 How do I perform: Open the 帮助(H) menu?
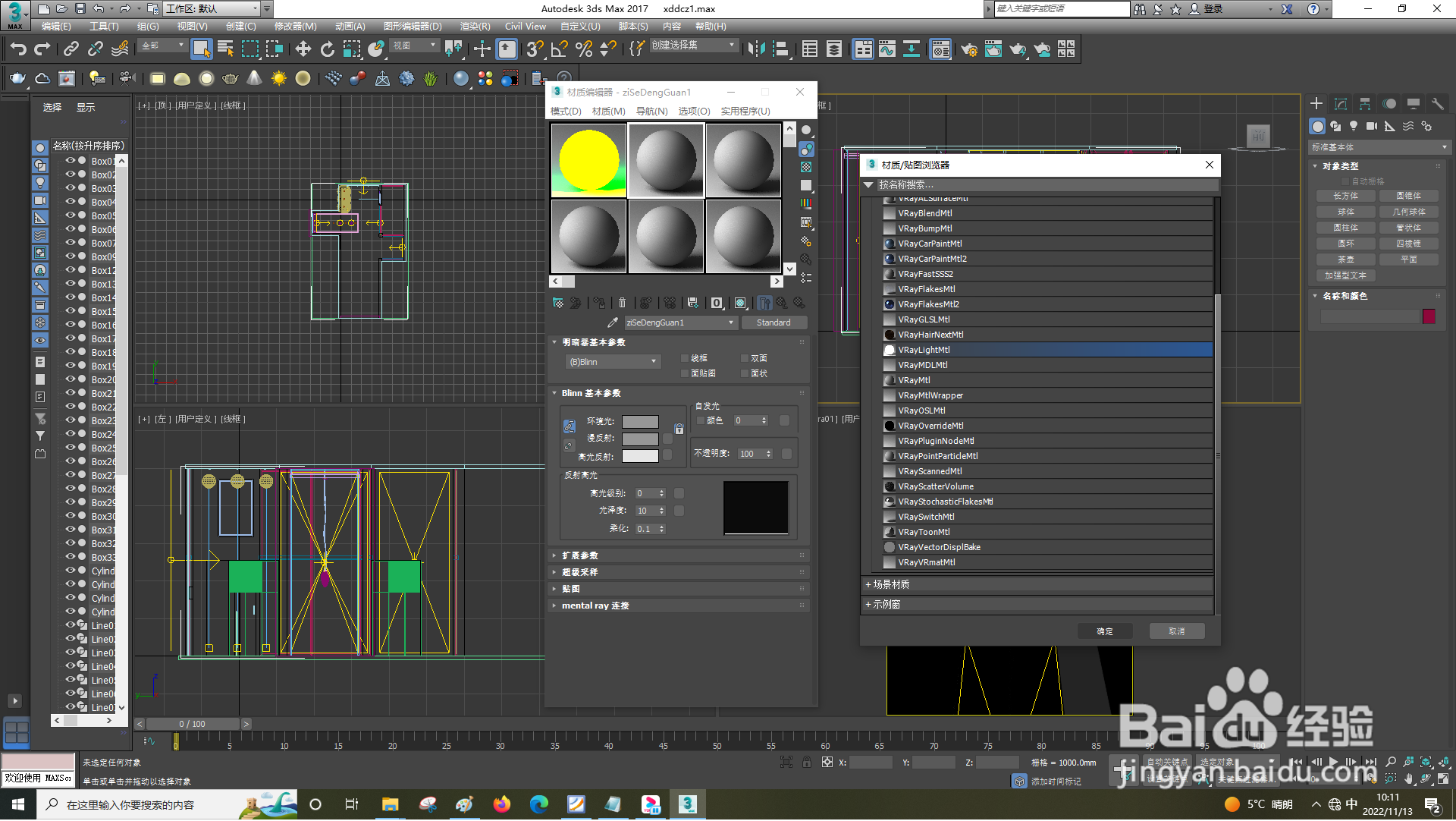[711, 27]
